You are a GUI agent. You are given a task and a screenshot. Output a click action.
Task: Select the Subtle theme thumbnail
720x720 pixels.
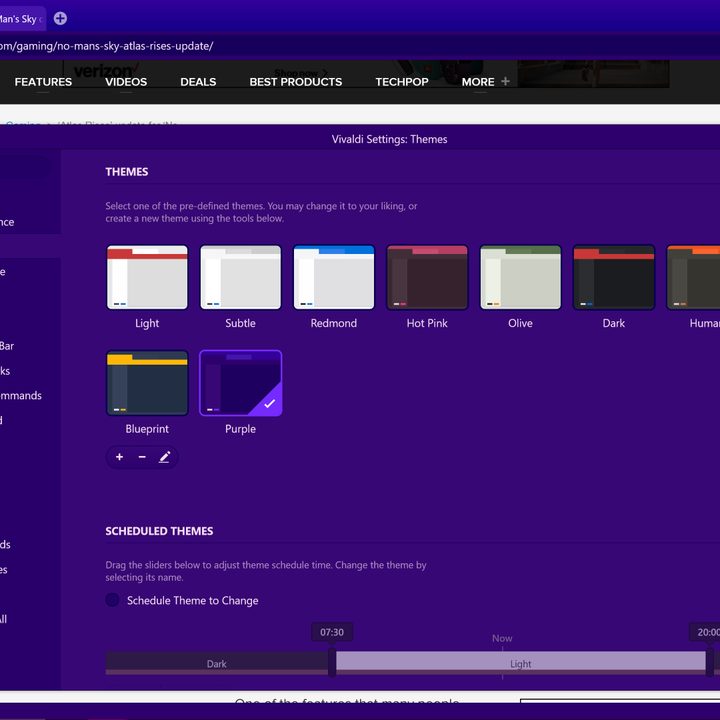coord(241,277)
